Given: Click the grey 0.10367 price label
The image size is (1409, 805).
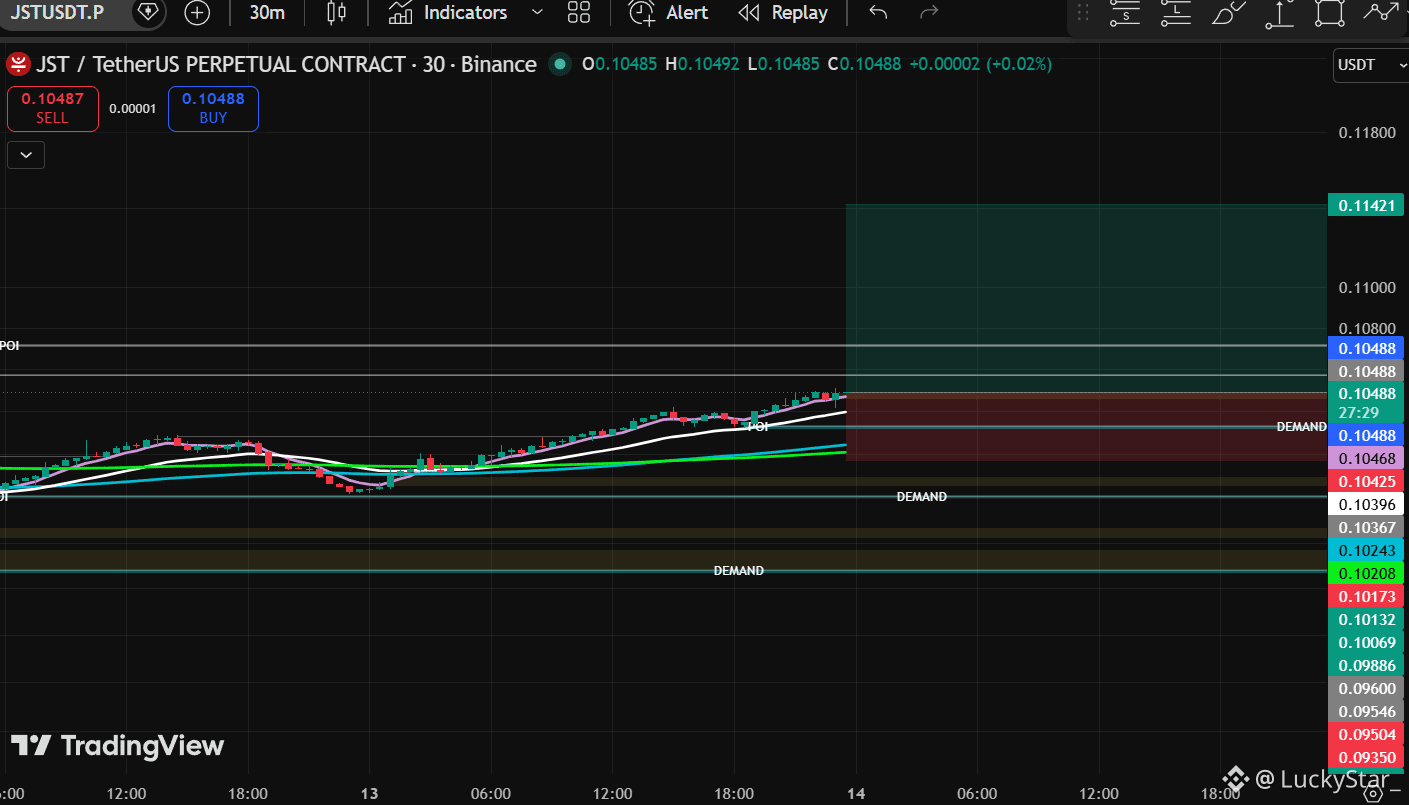Looking at the screenshot, I should [x=1365, y=528].
